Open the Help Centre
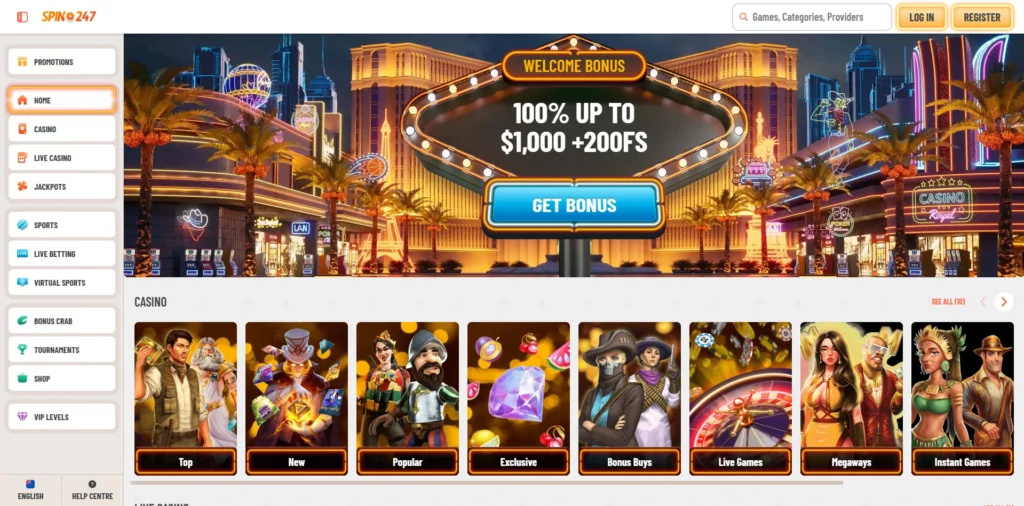This screenshot has height=506, width=1024. pyautogui.click(x=92, y=490)
